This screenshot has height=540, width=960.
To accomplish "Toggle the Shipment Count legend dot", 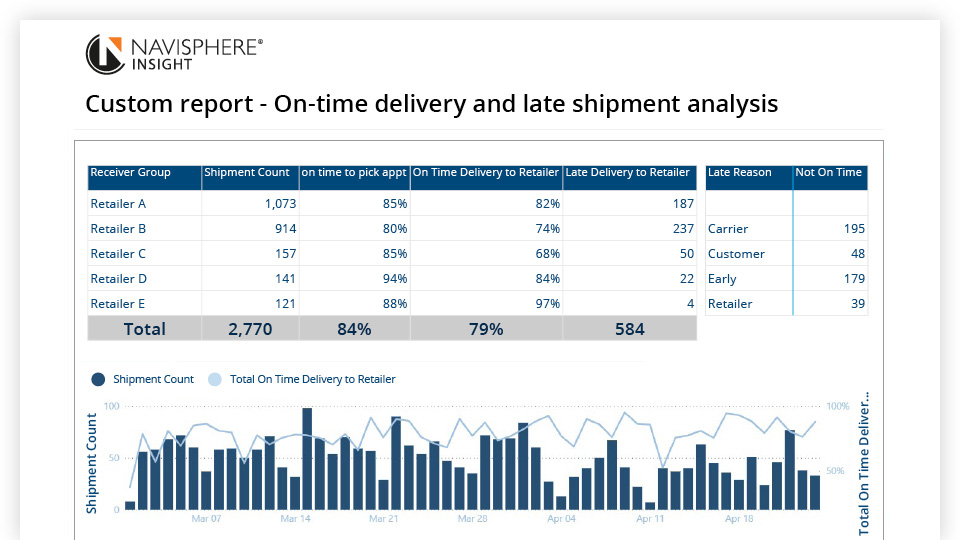I will coord(98,379).
